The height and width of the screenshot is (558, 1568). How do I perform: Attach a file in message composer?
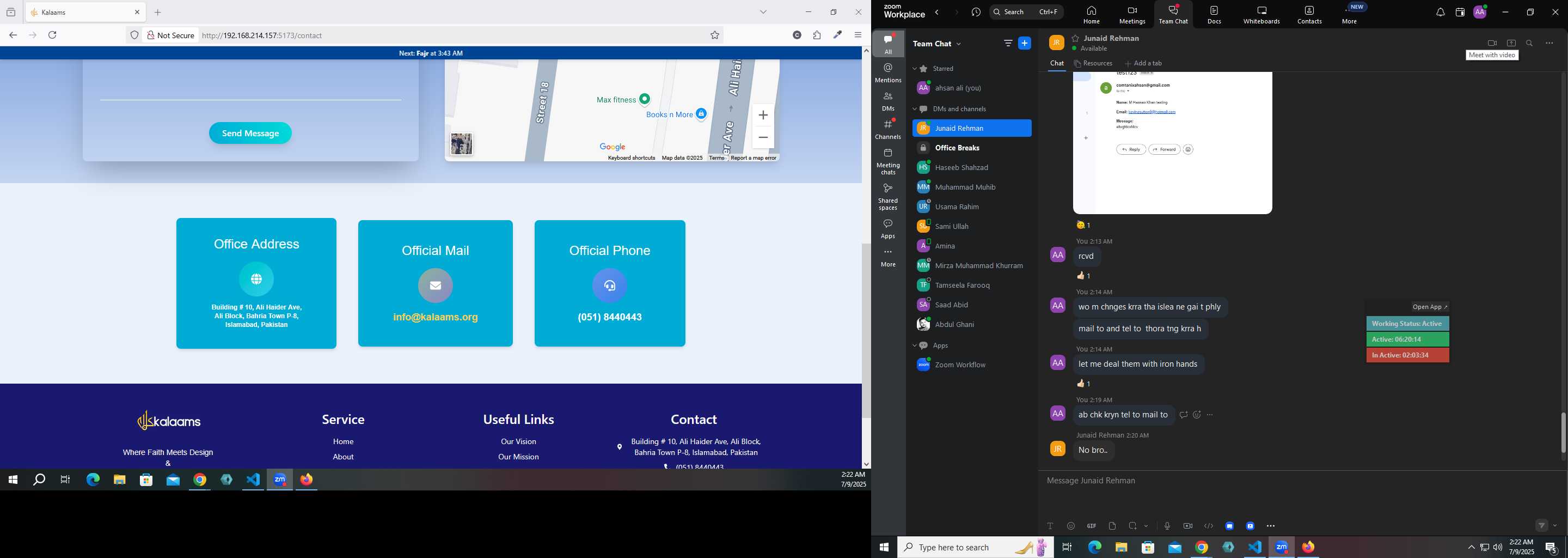[1112, 526]
